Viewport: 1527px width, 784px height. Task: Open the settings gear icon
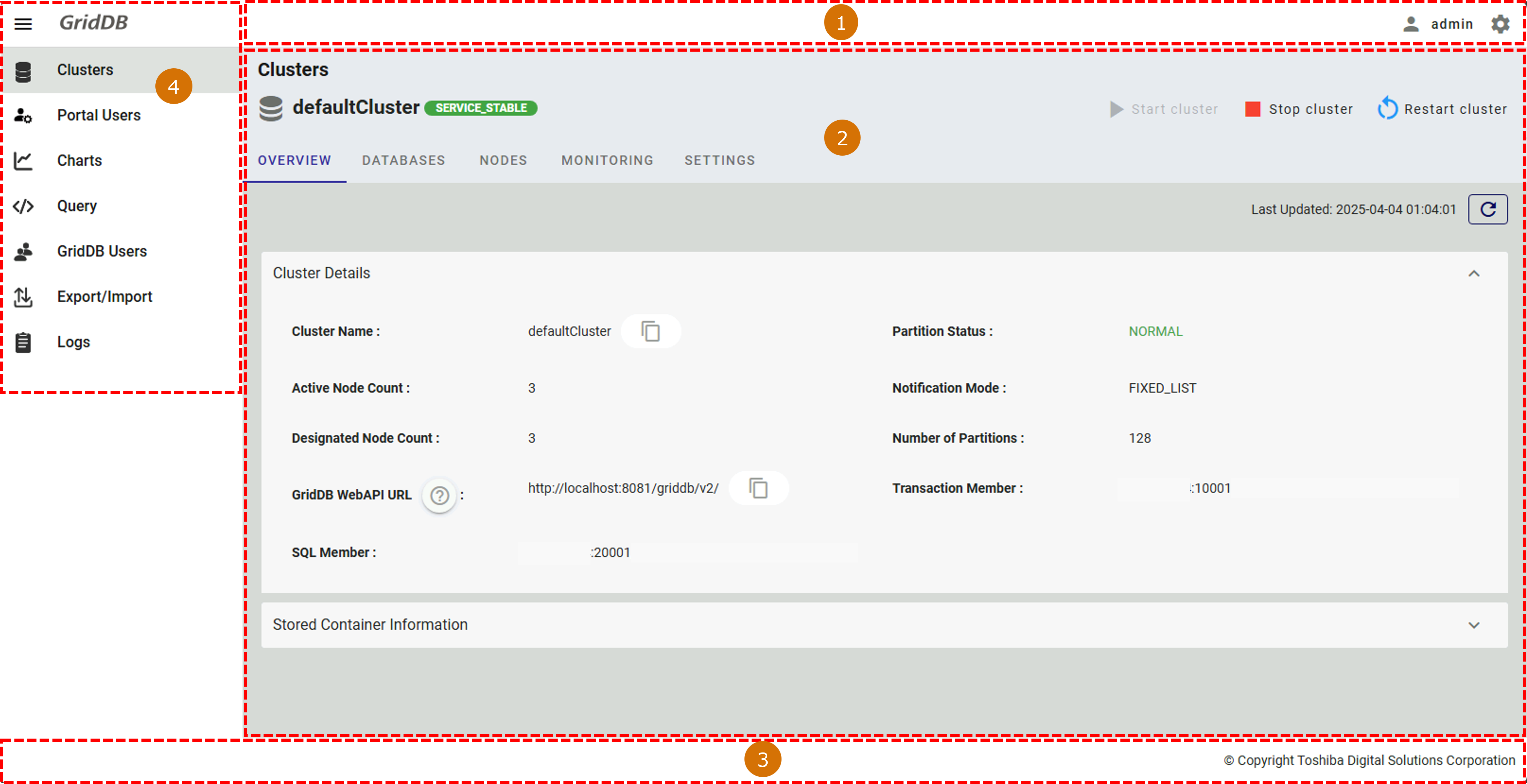click(1500, 24)
